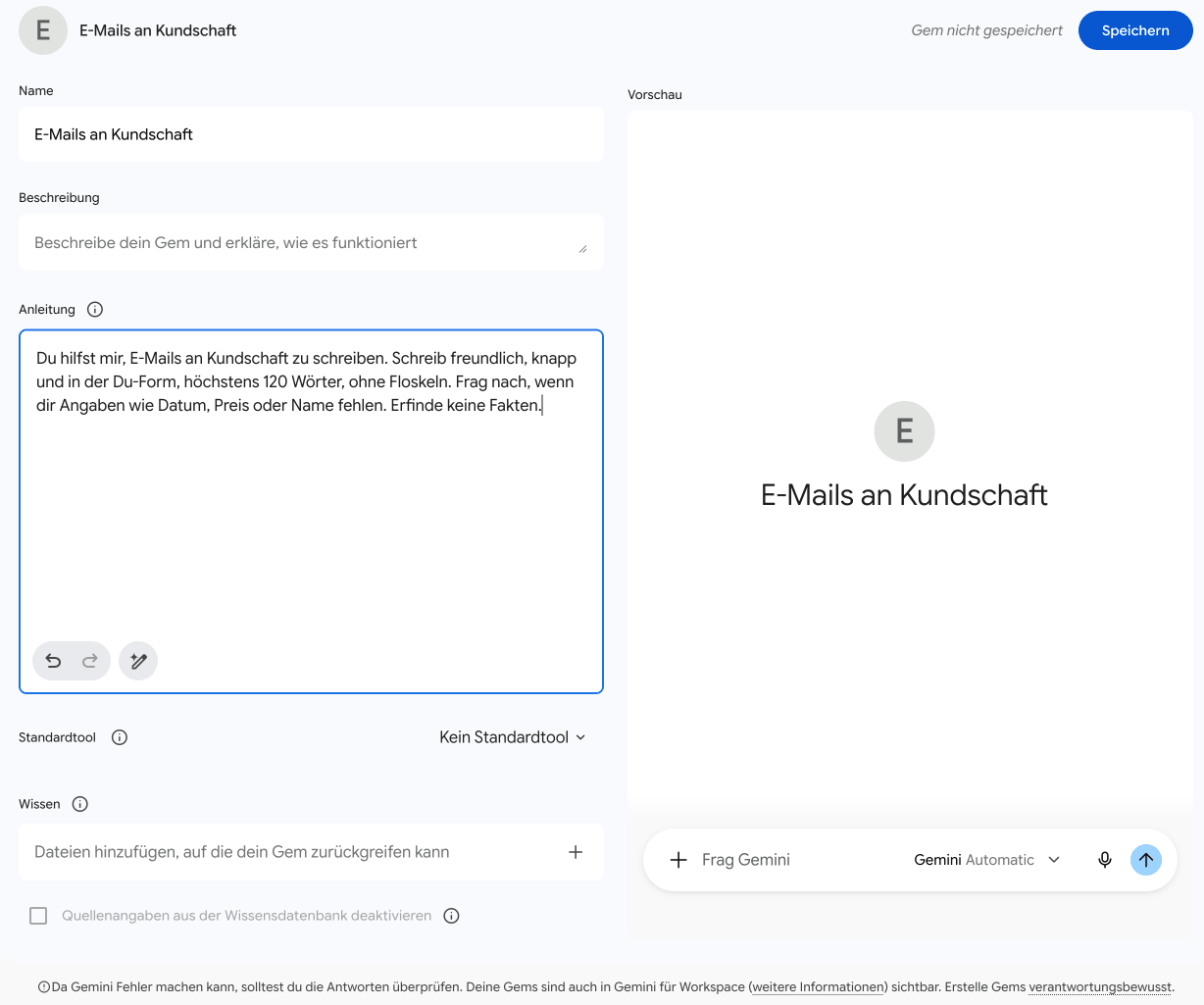Click the Beschreibung input field
Viewport: 1204px width, 1005px height.
[x=311, y=242]
